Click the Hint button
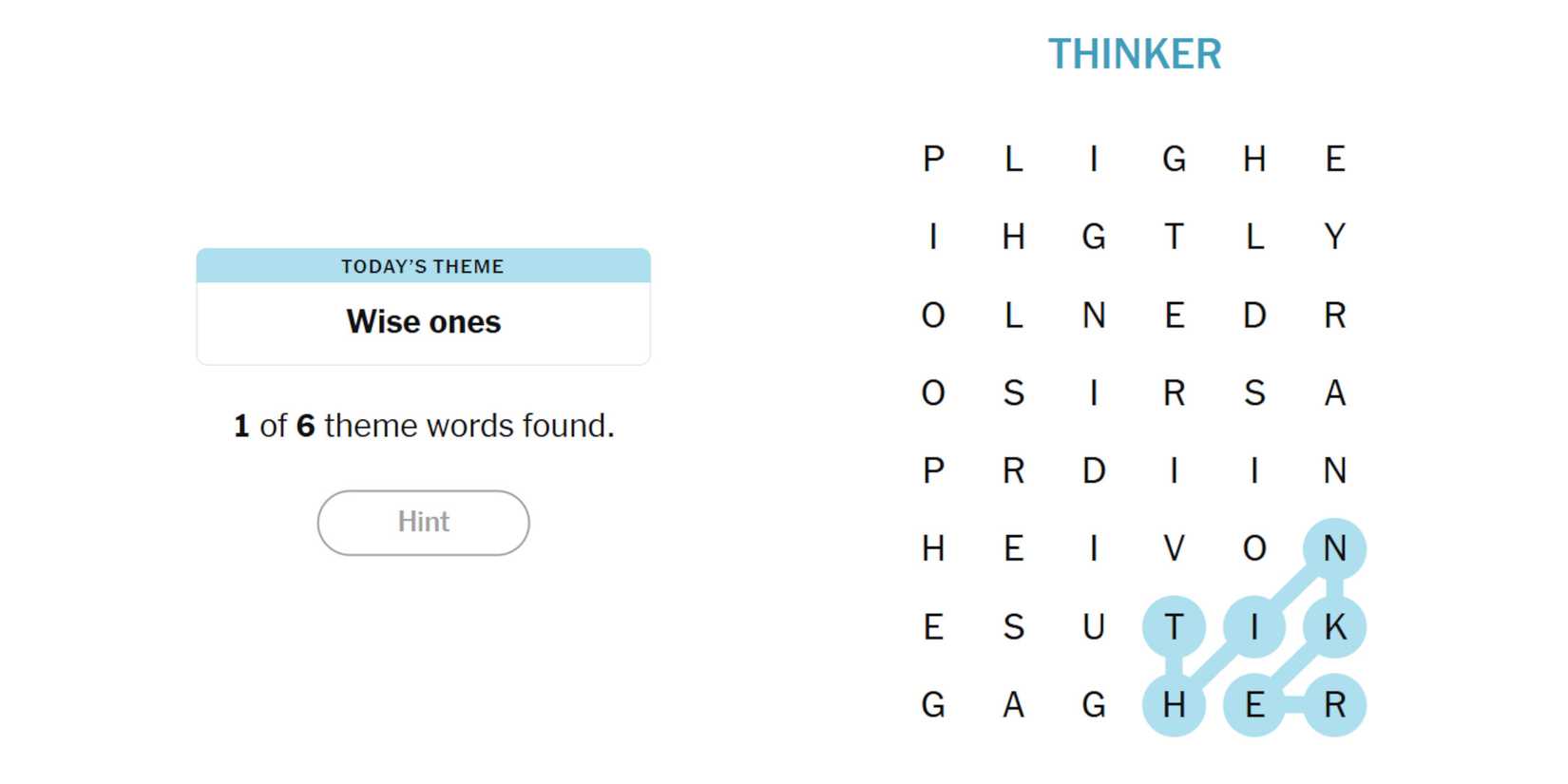Viewport: 1568px width, 784px height. [x=423, y=522]
